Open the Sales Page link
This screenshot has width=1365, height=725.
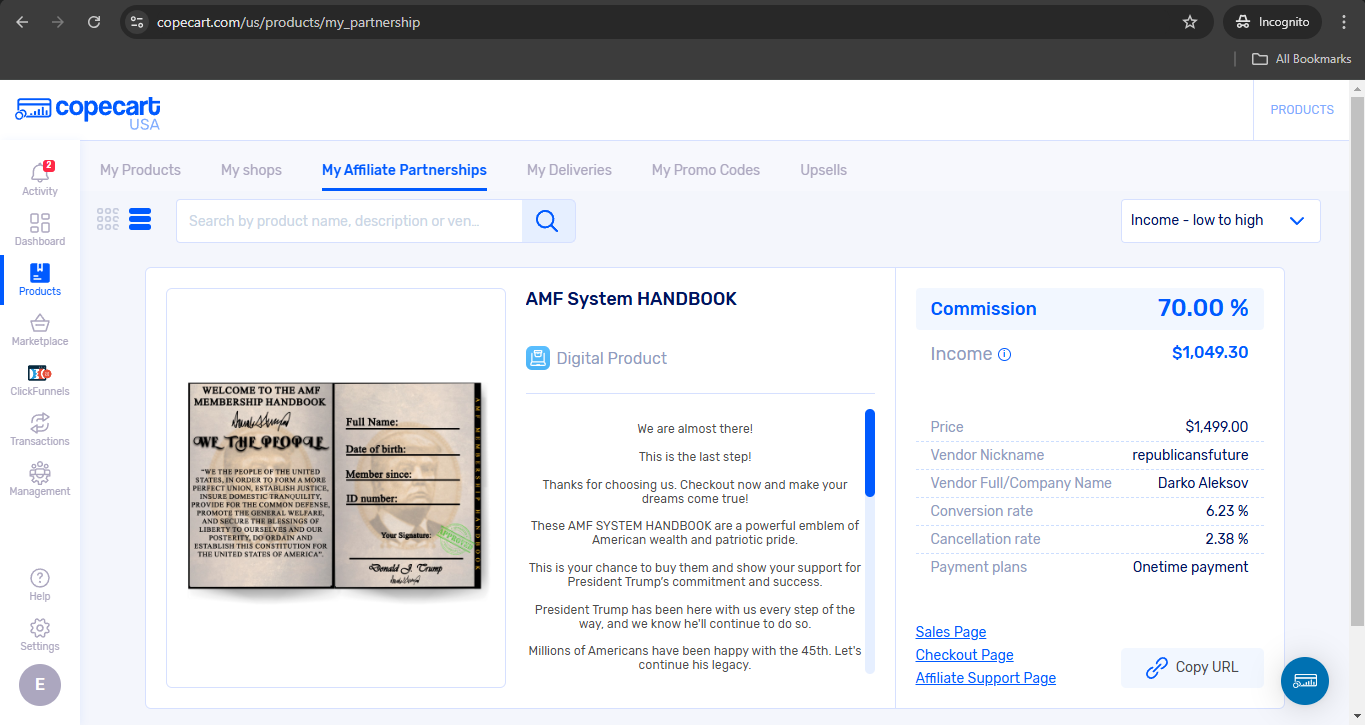click(951, 632)
